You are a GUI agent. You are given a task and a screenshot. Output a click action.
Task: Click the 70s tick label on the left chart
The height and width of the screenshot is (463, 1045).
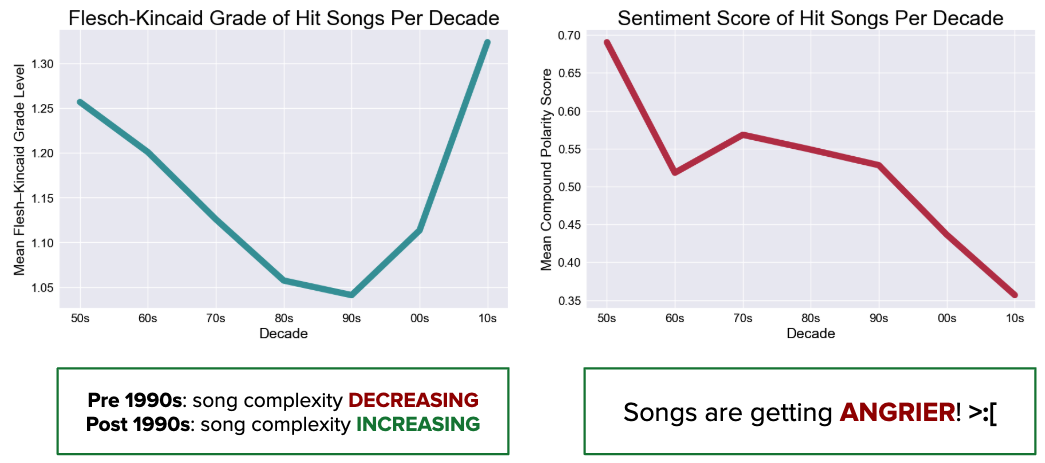[x=215, y=318]
